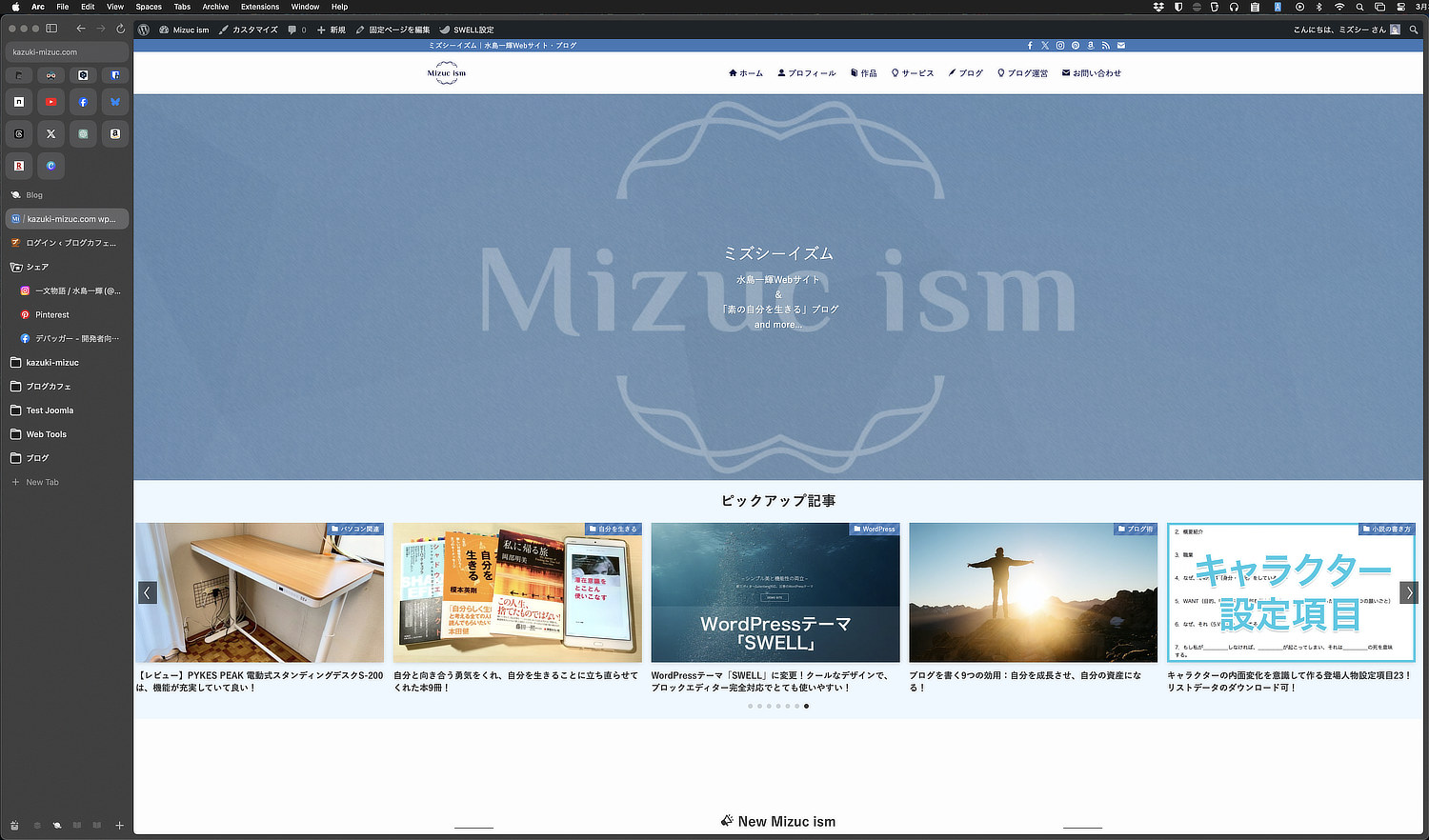This screenshot has height=840, width=1429.
Task: Click ホーム in the site navigation
Action: [x=746, y=73]
